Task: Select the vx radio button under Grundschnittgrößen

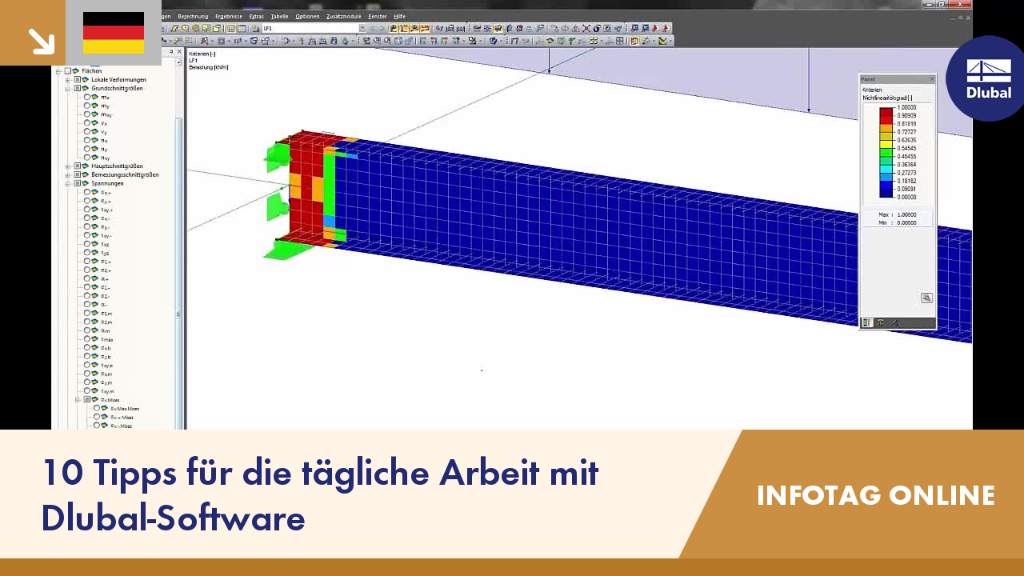Action: 87,123
